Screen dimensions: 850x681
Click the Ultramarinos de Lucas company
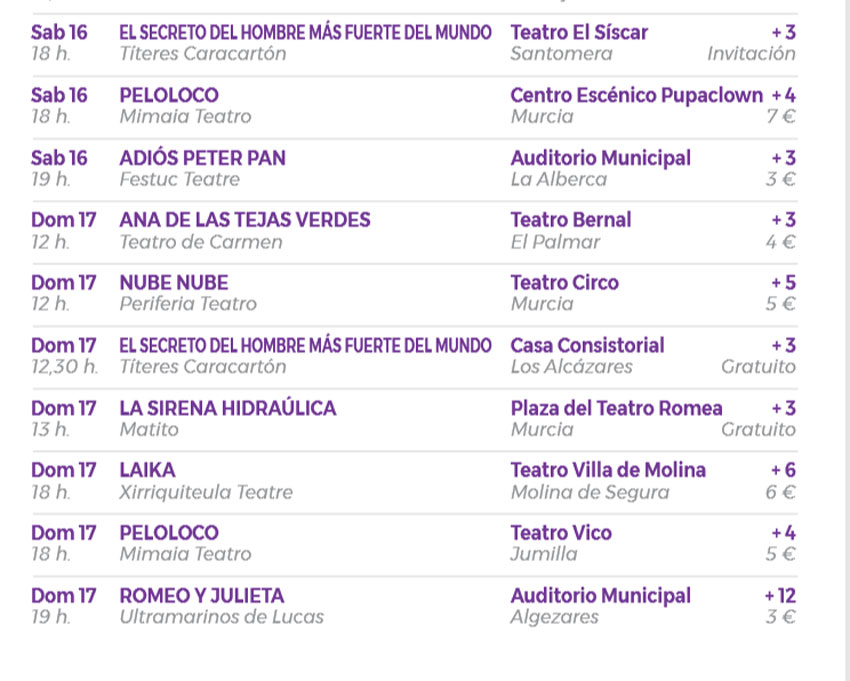(x=221, y=617)
